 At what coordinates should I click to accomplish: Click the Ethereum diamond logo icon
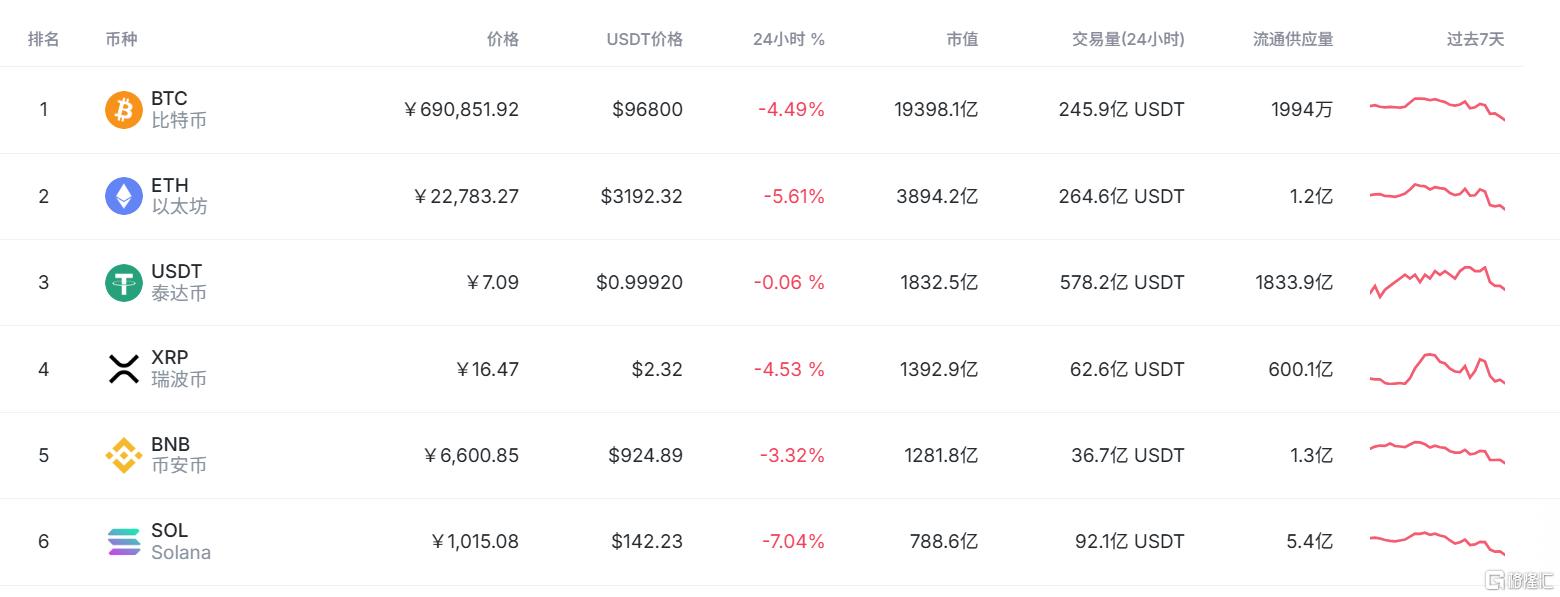coord(124,196)
